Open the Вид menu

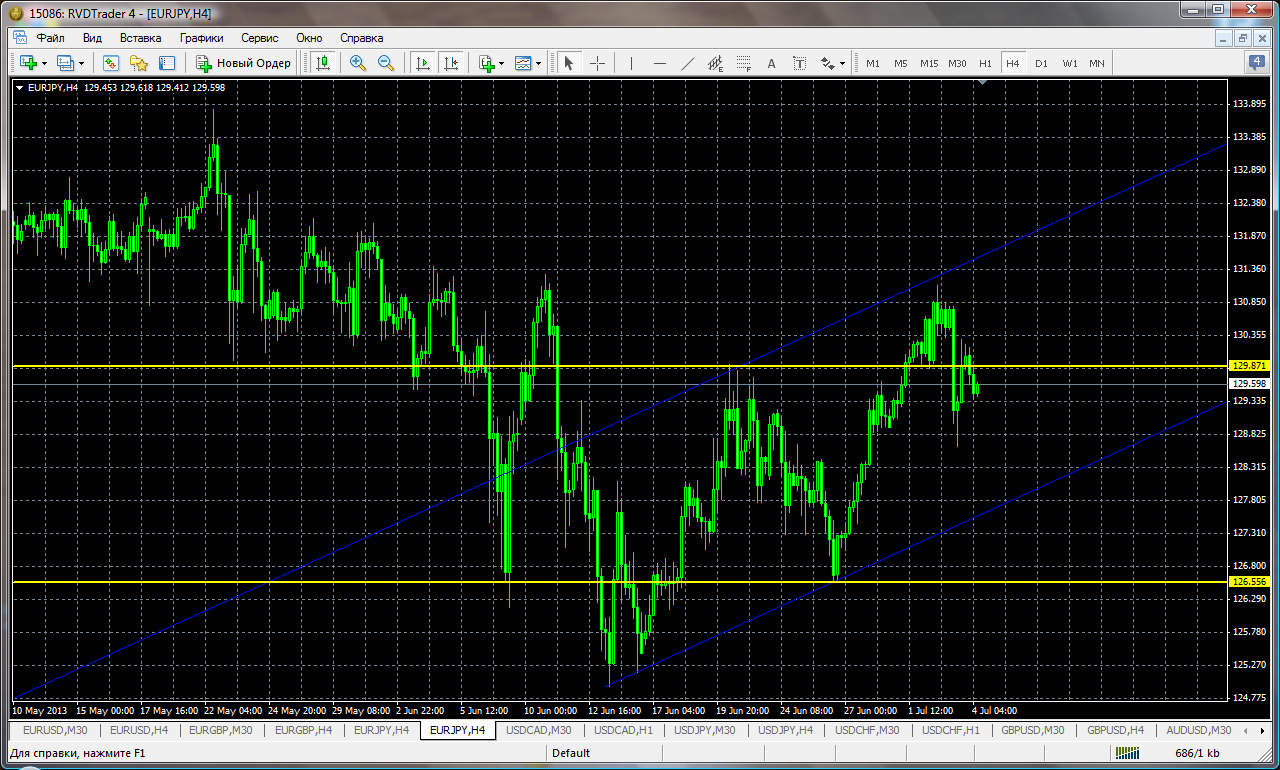click(92, 38)
